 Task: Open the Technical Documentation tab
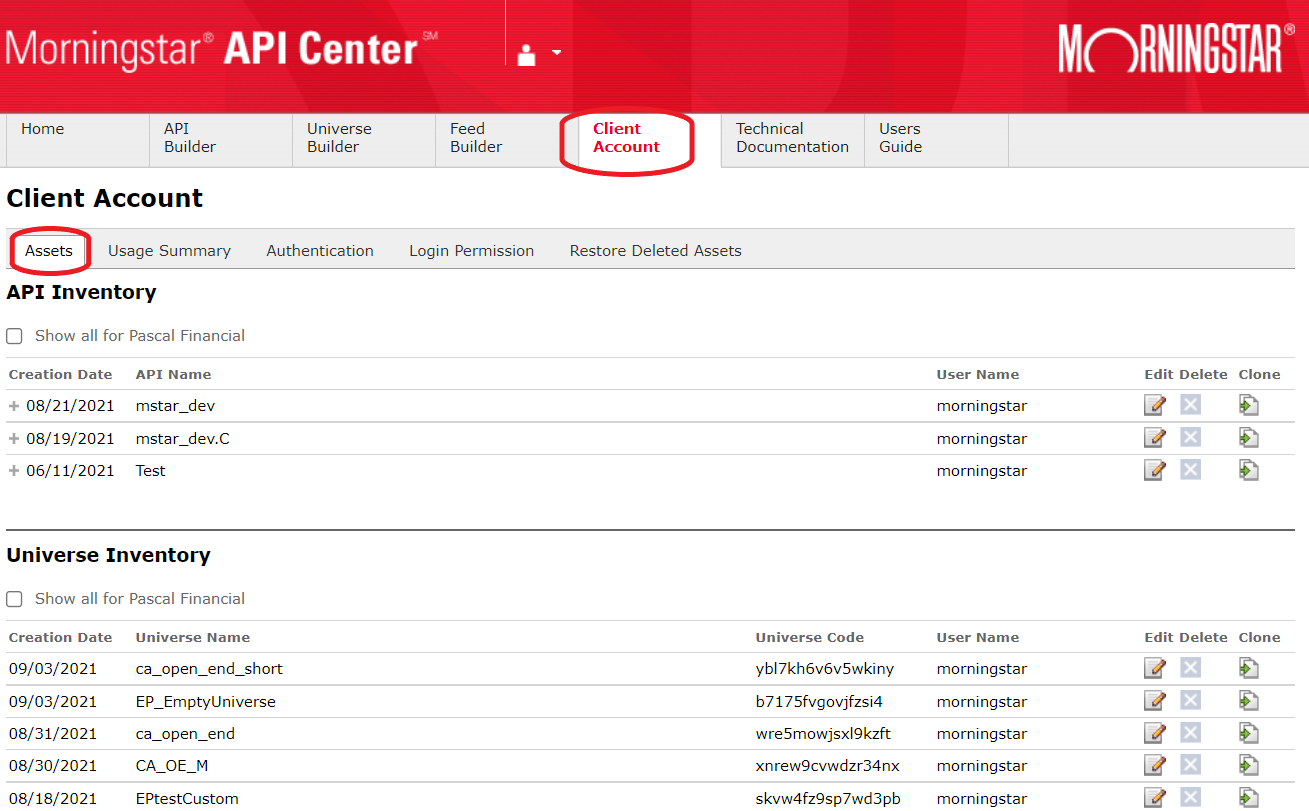point(793,138)
